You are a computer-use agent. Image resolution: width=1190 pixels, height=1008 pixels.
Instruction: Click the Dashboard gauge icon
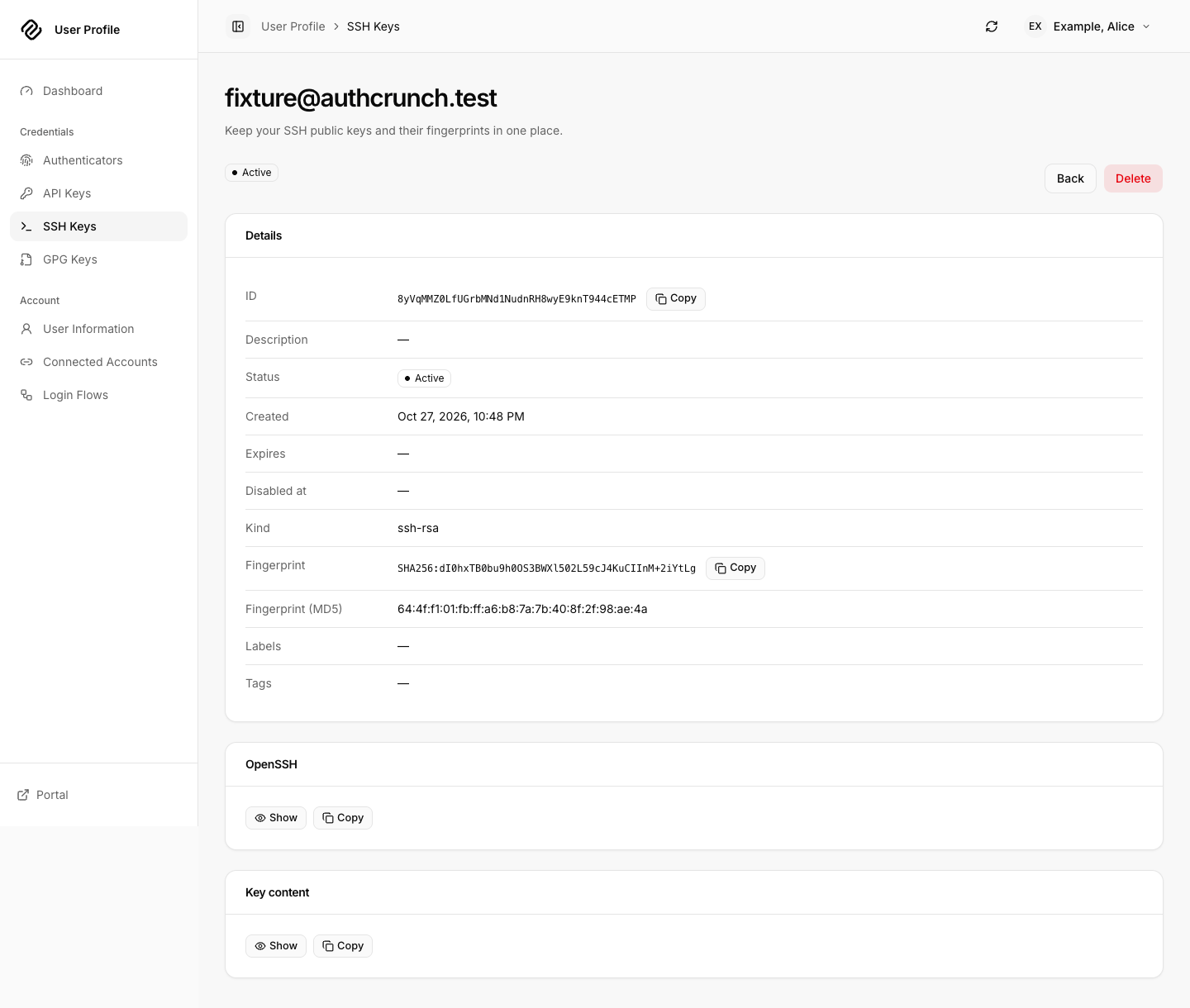tap(26, 91)
